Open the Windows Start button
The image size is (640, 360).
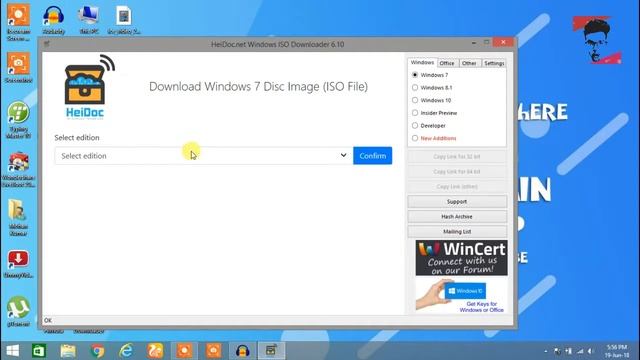coord(12,351)
